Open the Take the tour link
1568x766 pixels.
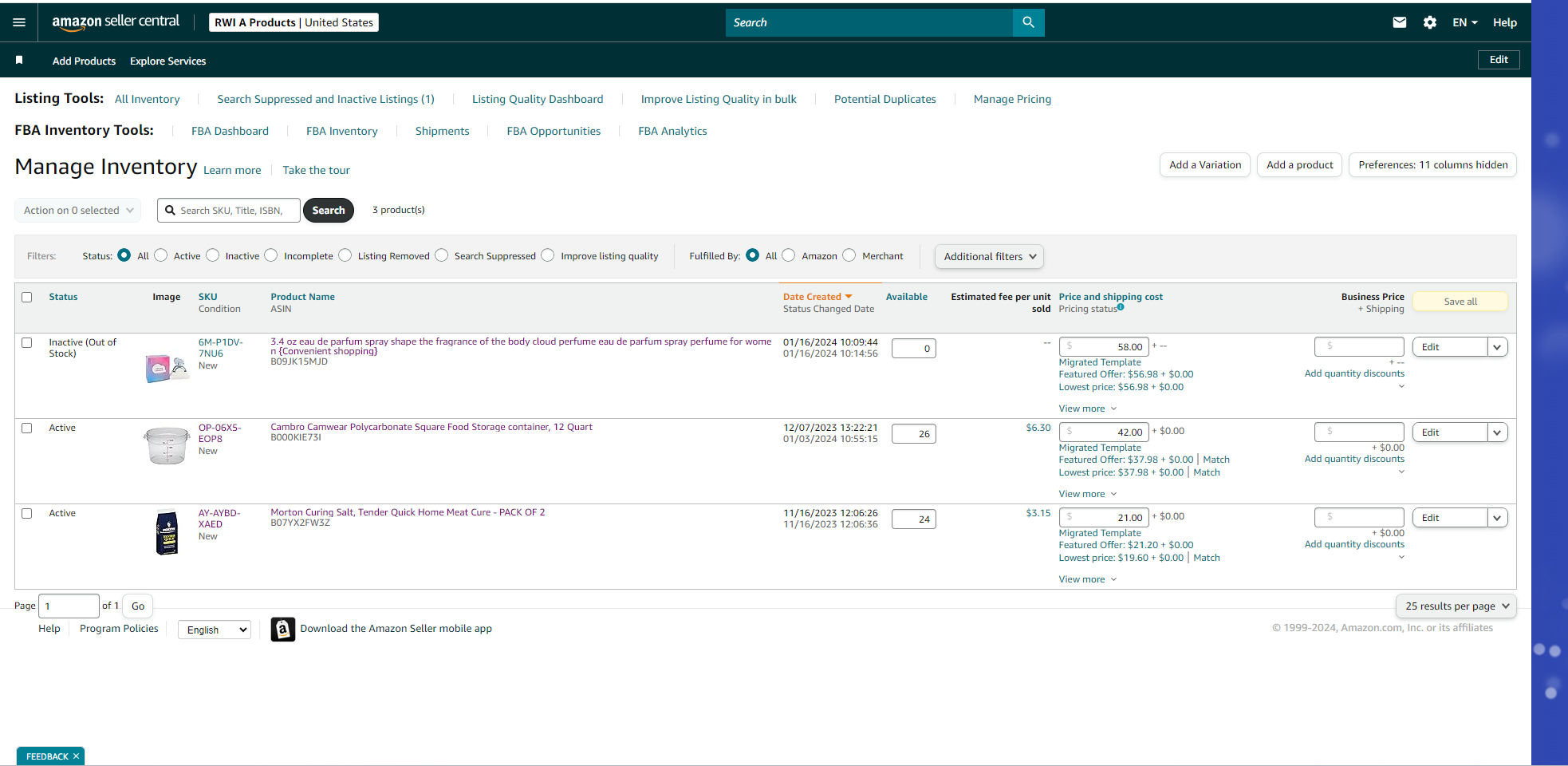[x=316, y=170]
